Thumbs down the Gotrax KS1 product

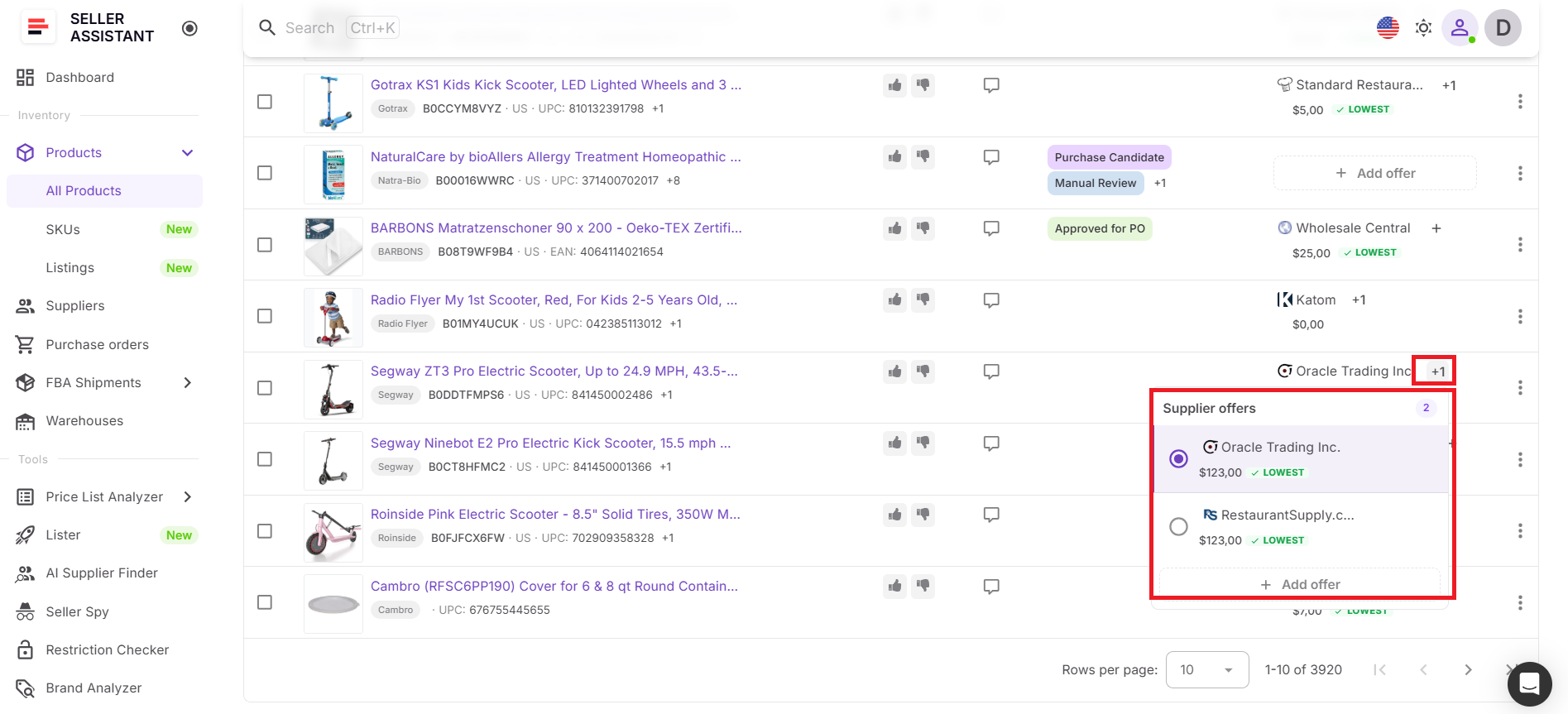pyautogui.click(x=923, y=85)
